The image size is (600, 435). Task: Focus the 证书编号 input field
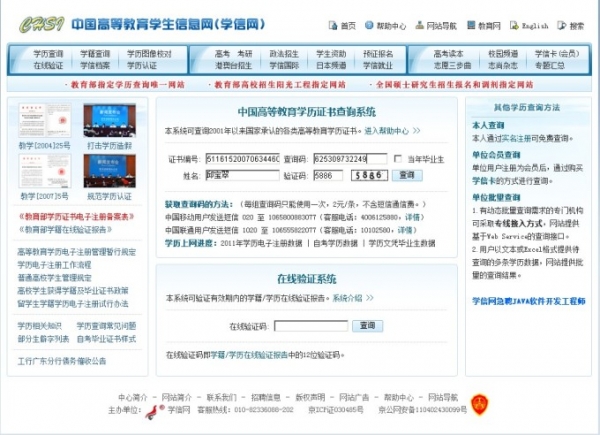(x=243, y=158)
